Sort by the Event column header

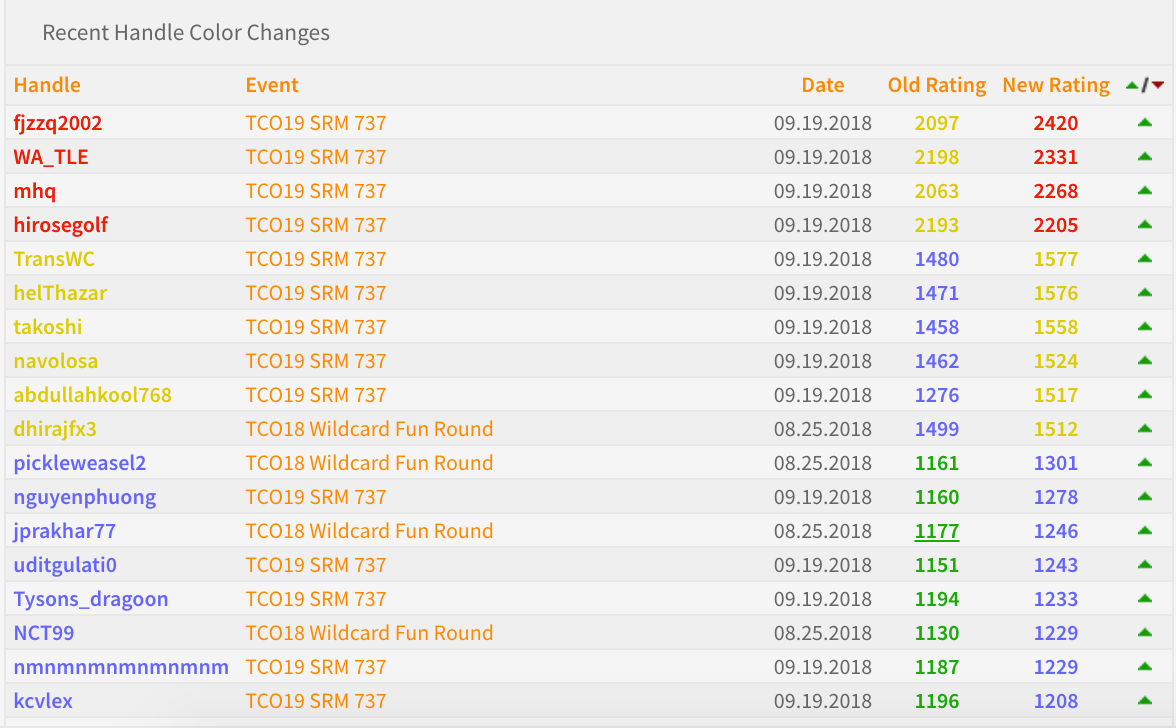click(272, 85)
